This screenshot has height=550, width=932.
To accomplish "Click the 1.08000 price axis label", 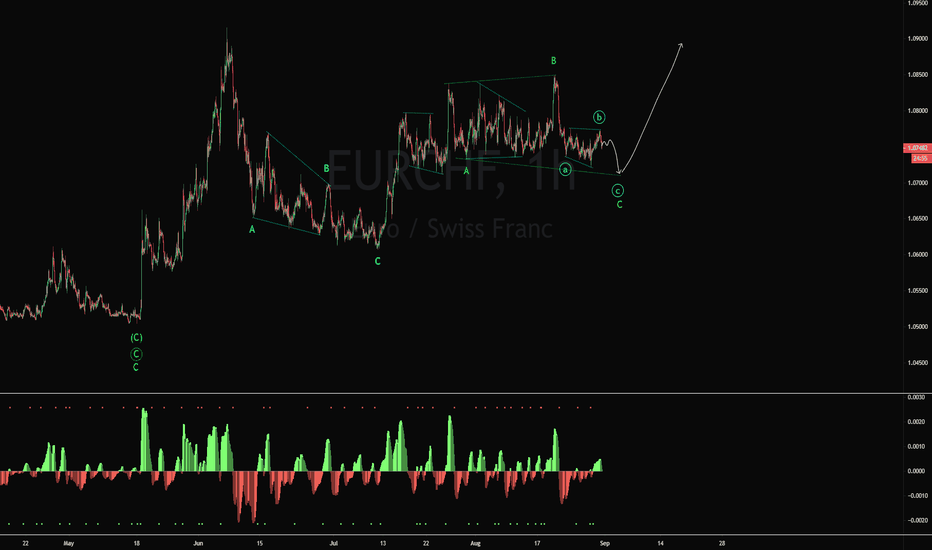I will 918,111.
